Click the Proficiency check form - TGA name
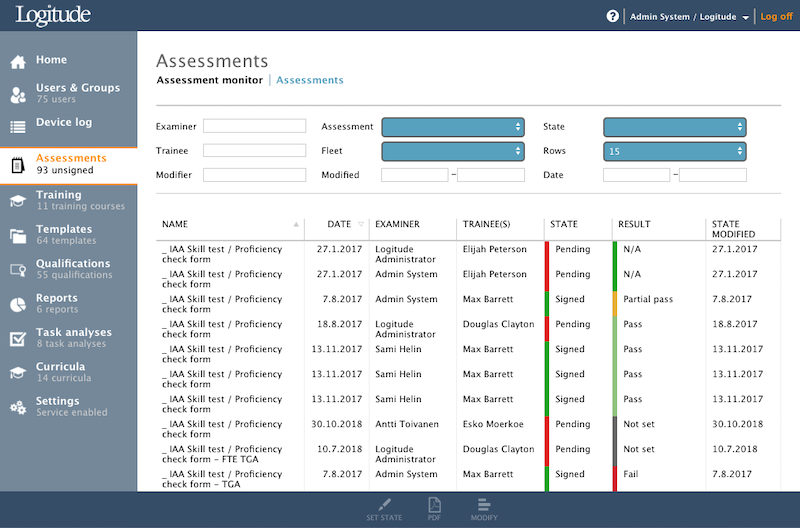This screenshot has height=528, width=800. [222, 479]
